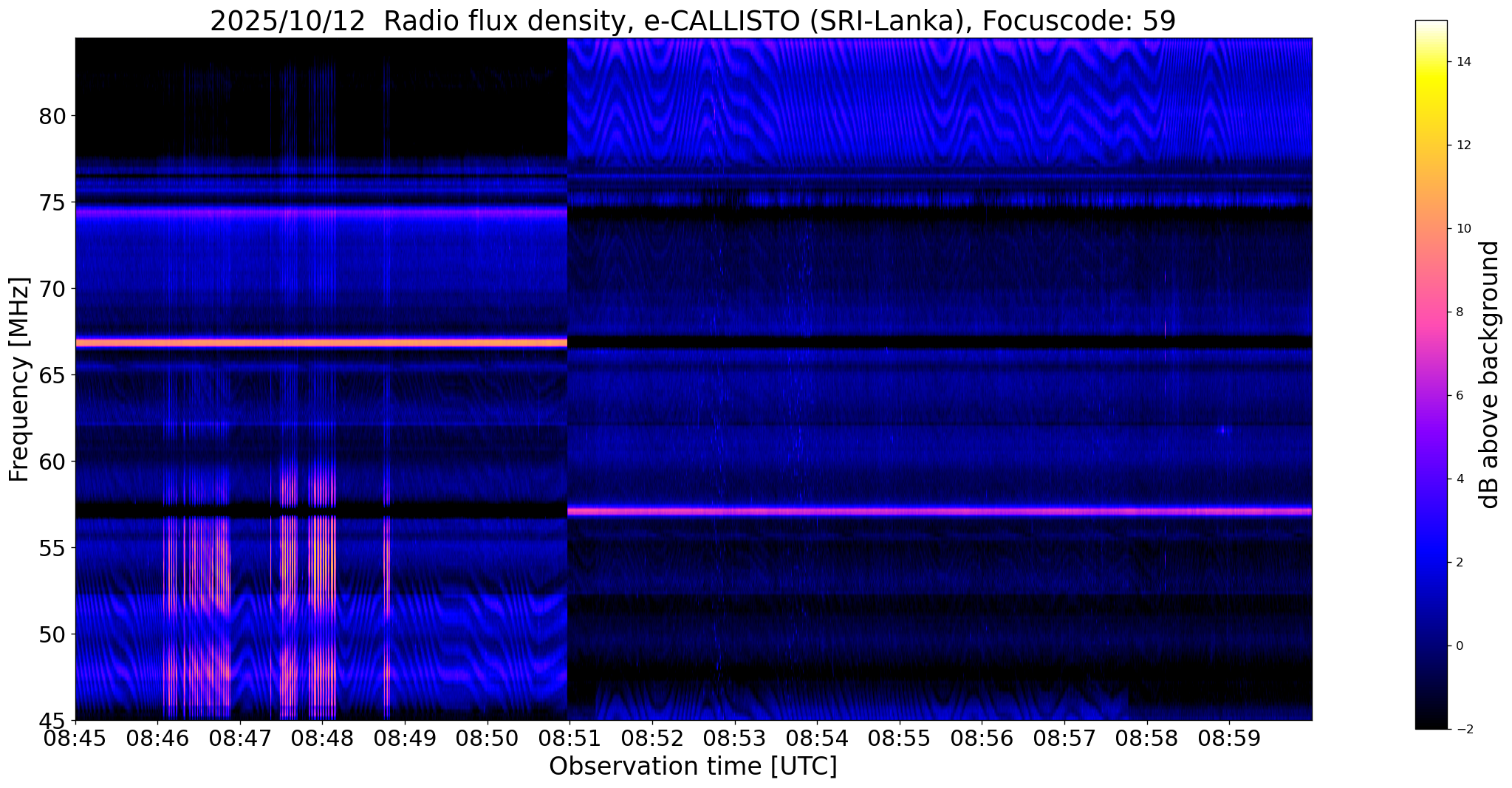Click the 08:49 time tick label

pos(405,738)
